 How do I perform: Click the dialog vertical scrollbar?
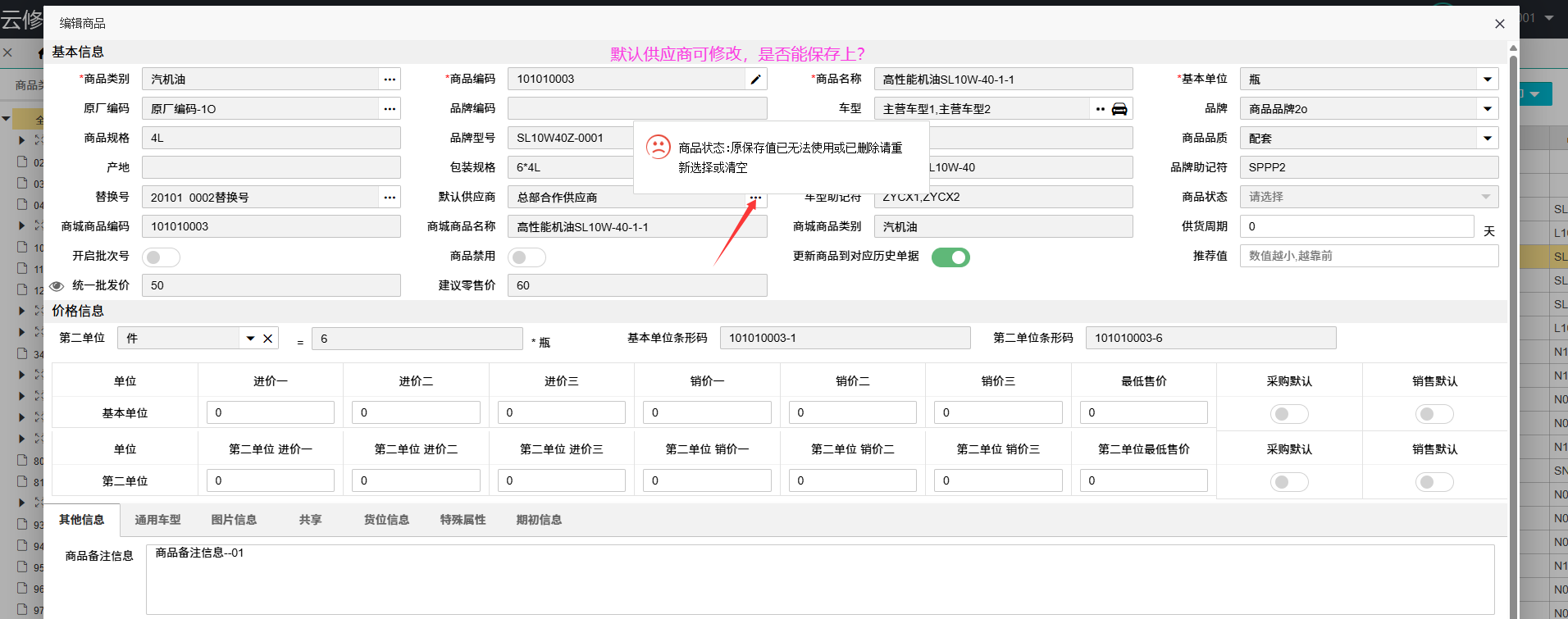pyautogui.click(x=1513, y=328)
